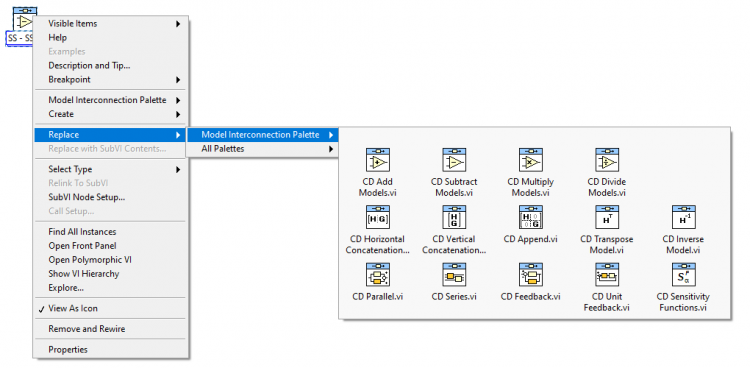This screenshot has height=368, width=750.
Task: Choose Find All Instances
Action: click(110, 232)
